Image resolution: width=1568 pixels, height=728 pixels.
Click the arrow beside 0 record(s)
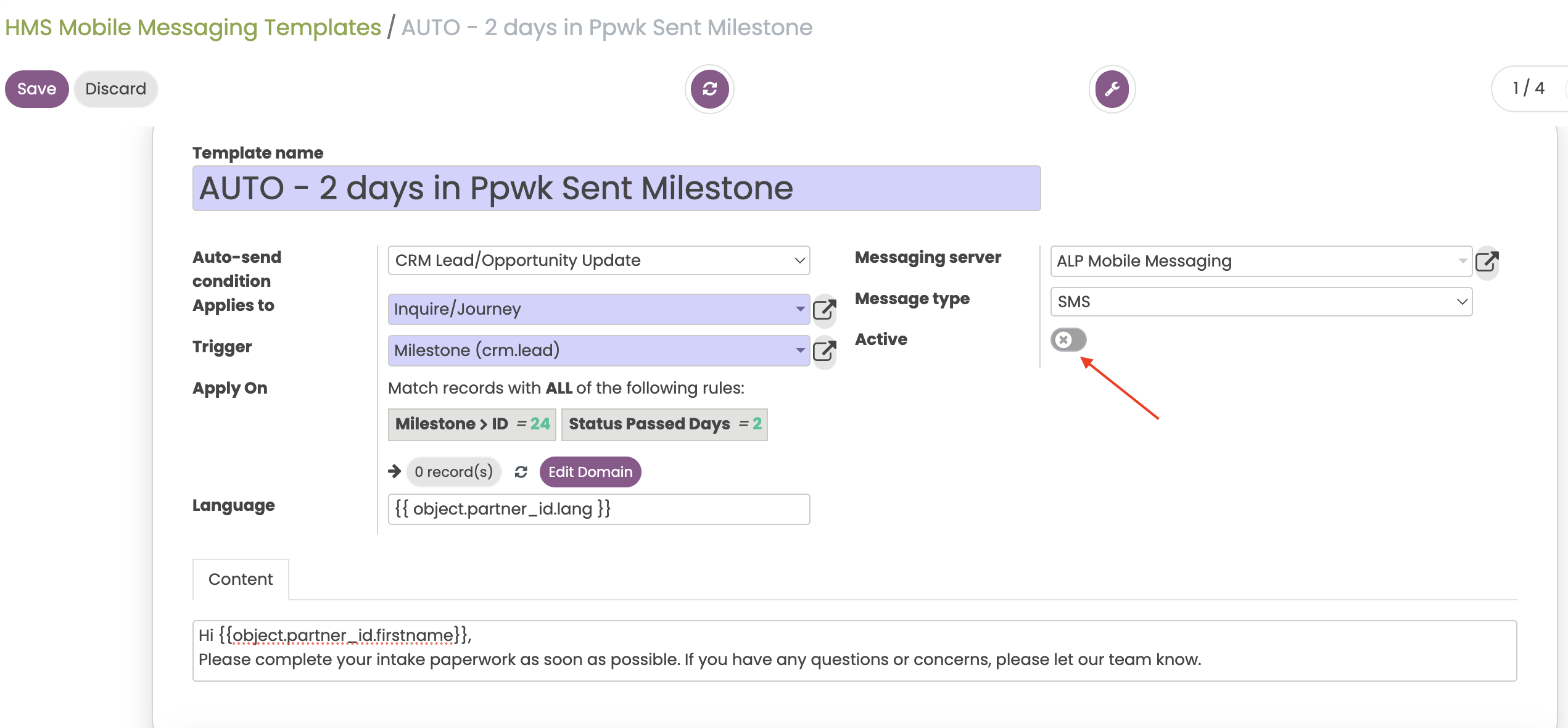coord(395,472)
